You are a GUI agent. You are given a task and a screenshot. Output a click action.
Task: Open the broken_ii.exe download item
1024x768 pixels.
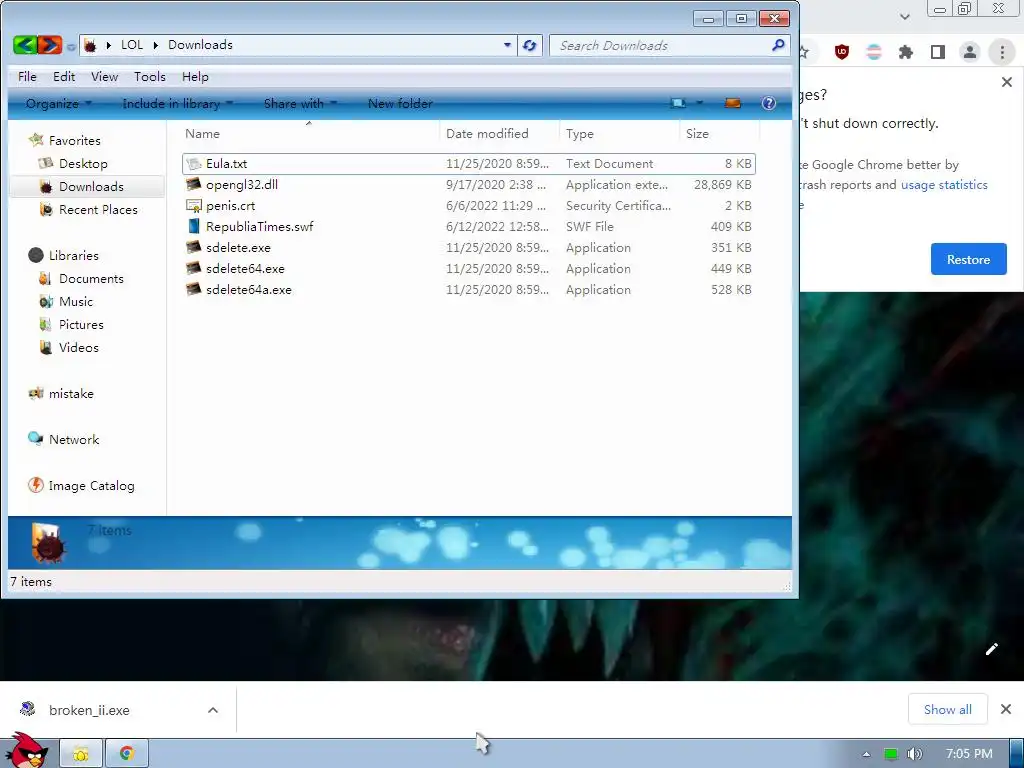(x=89, y=710)
